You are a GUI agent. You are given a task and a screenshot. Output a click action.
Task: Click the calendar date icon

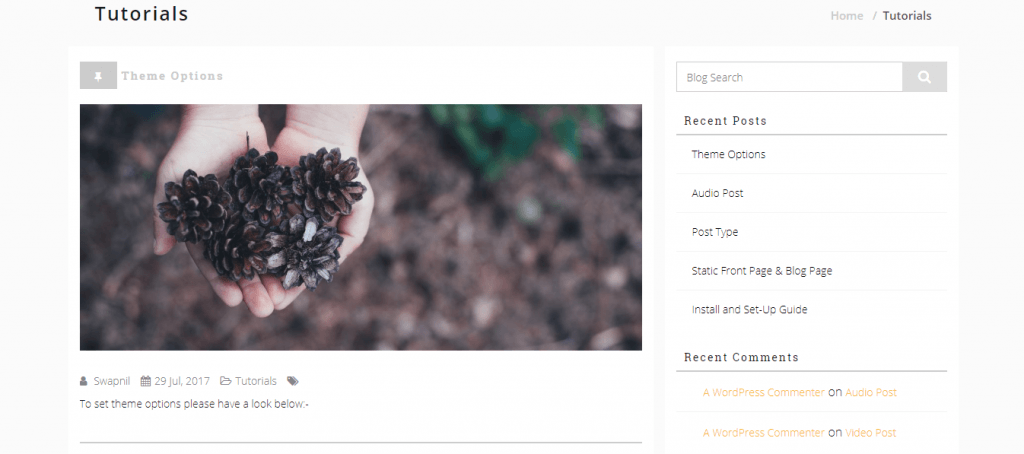click(x=146, y=381)
